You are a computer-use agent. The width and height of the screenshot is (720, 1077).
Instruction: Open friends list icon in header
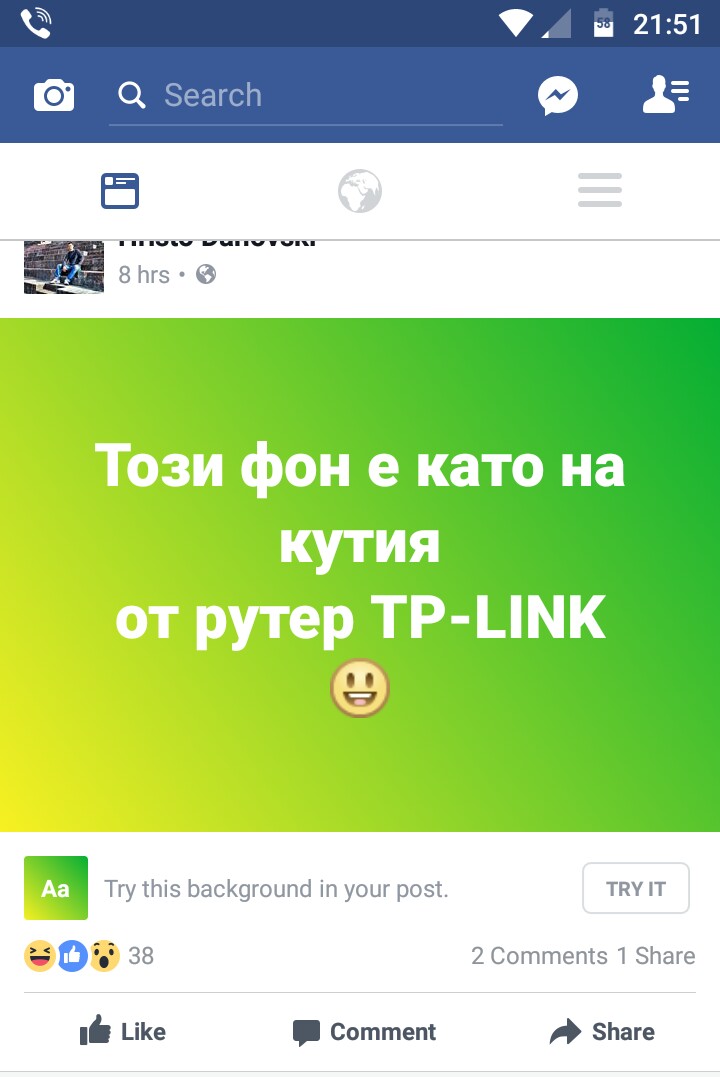(x=666, y=95)
